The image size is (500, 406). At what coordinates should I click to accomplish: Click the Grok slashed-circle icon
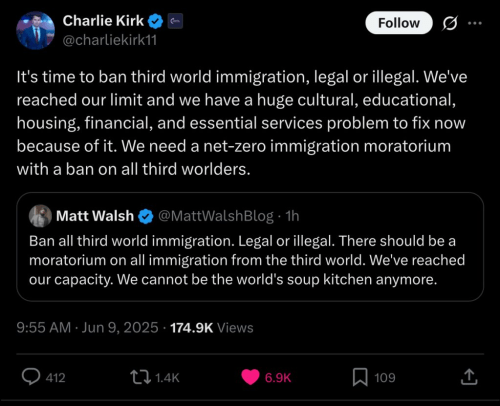pyautogui.click(x=450, y=23)
